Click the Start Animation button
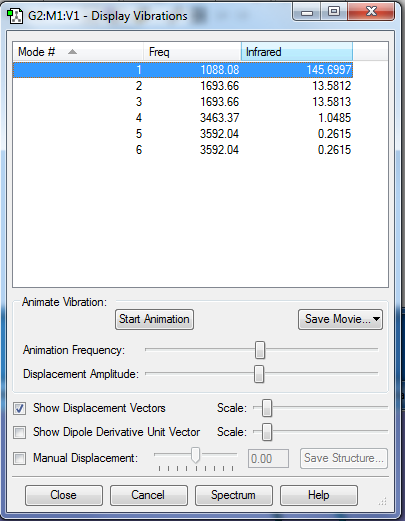 (x=154, y=319)
